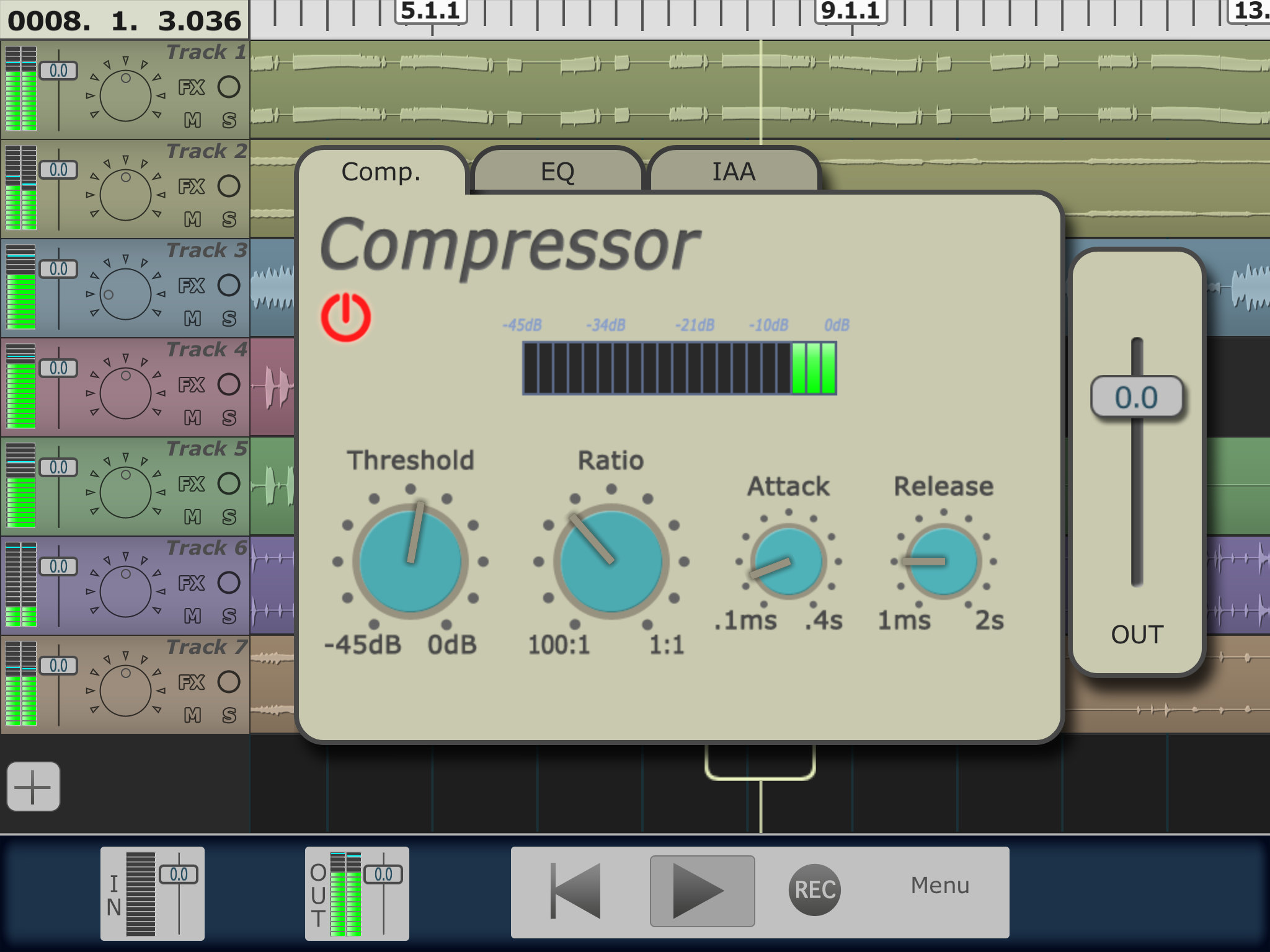Click Track 1 volume fader 0.0
The width and height of the screenshot is (1270, 952).
[x=59, y=71]
